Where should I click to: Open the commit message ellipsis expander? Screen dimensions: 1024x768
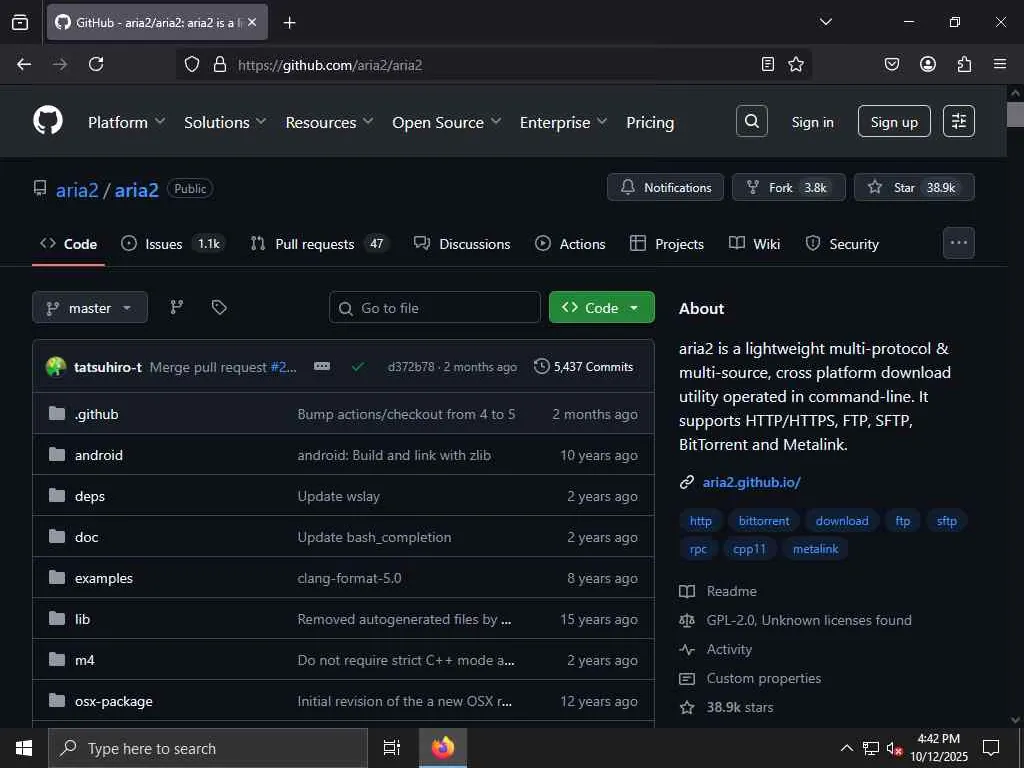(x=322, y=366)
